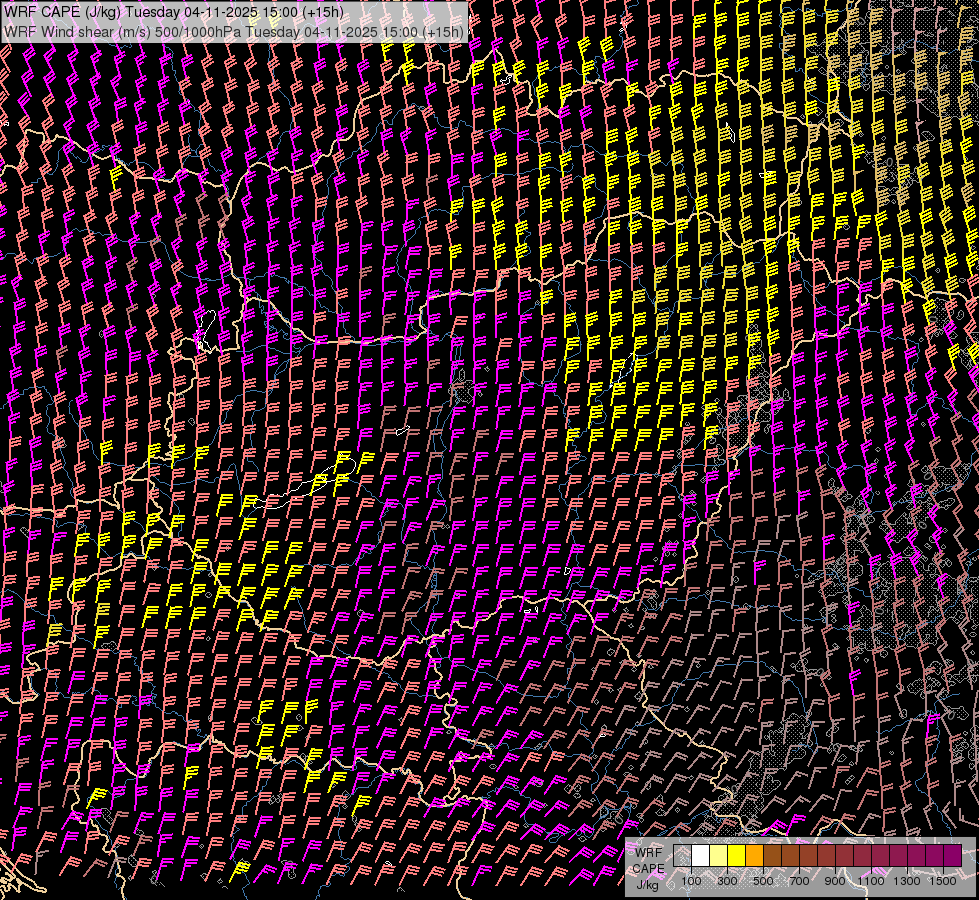
Task: Select the 1500 legend scale value
Action: [x=944, y=881]
